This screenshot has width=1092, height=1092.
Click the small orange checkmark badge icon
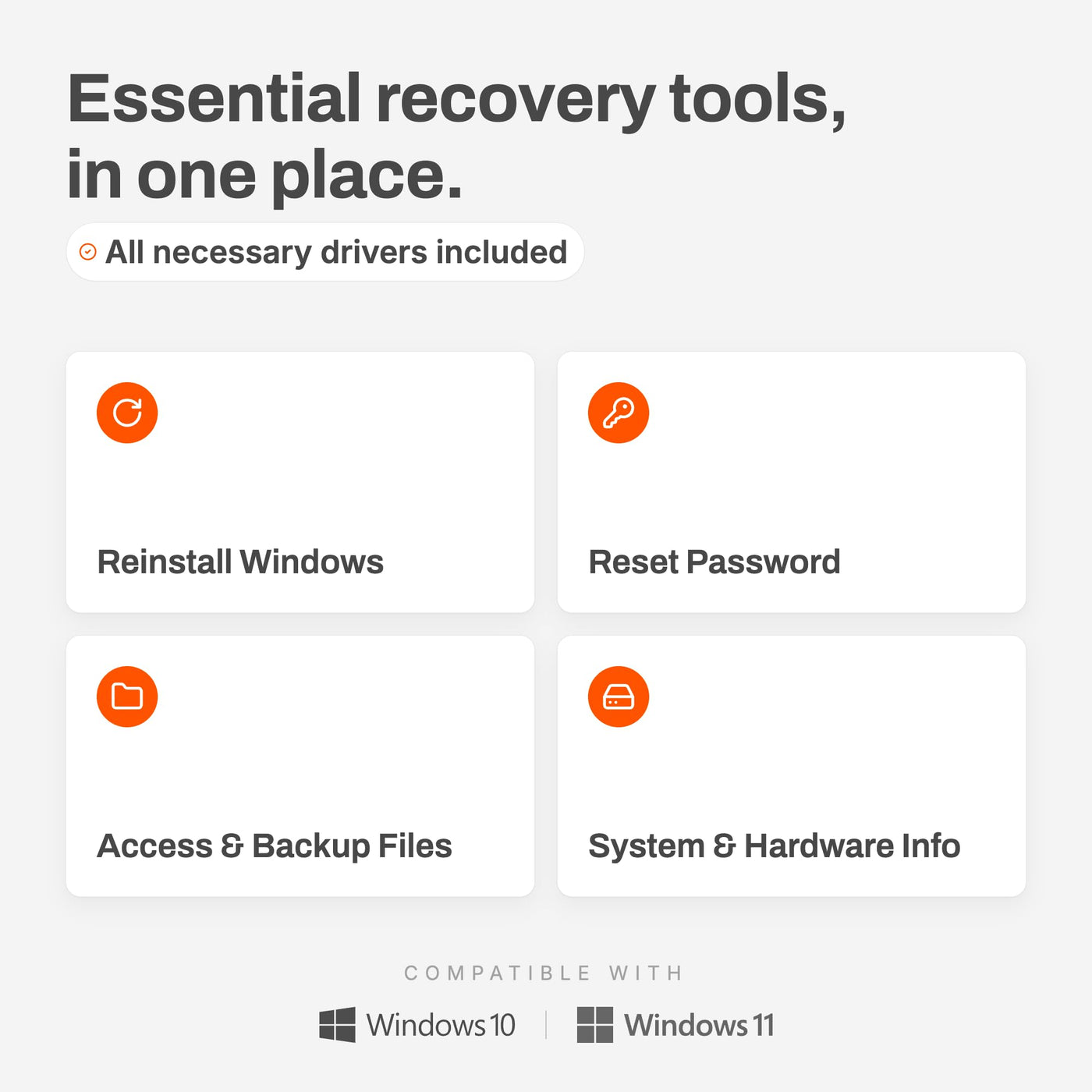point(88,252)
